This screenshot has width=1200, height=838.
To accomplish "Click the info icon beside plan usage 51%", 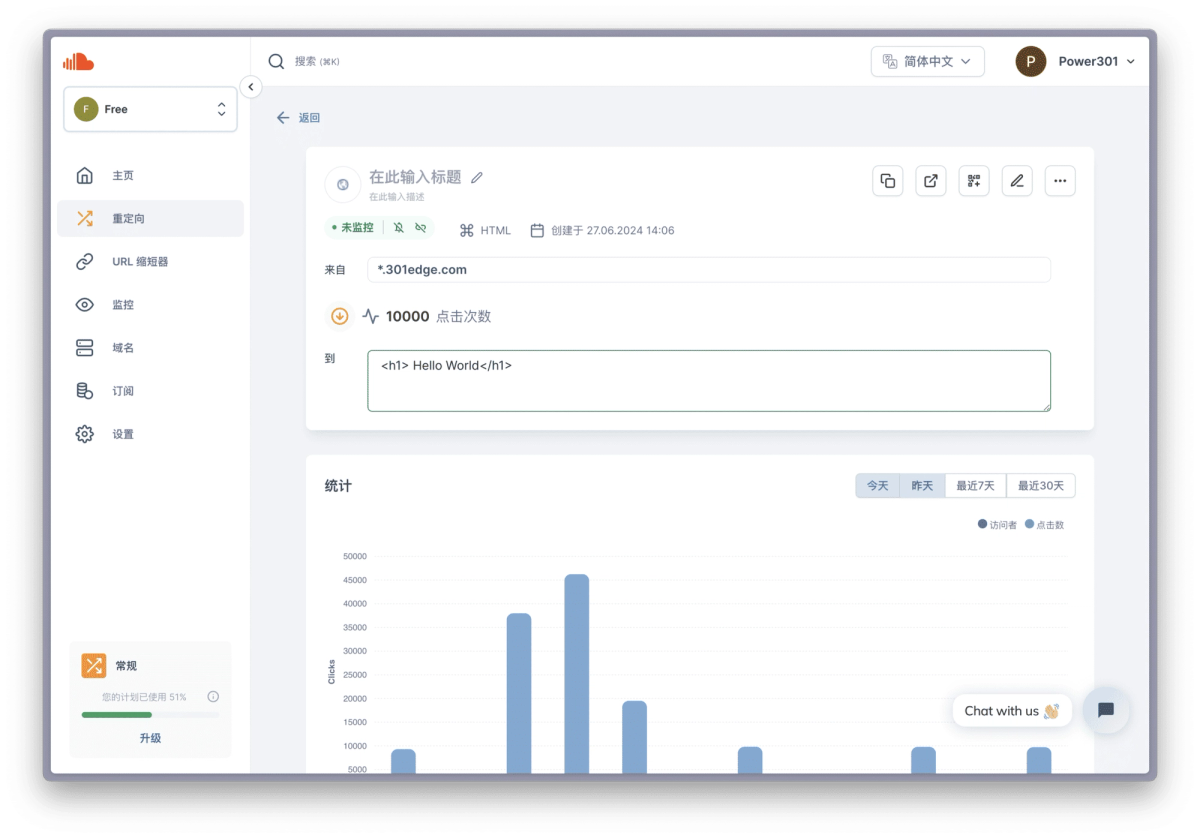I will point(213,697).
